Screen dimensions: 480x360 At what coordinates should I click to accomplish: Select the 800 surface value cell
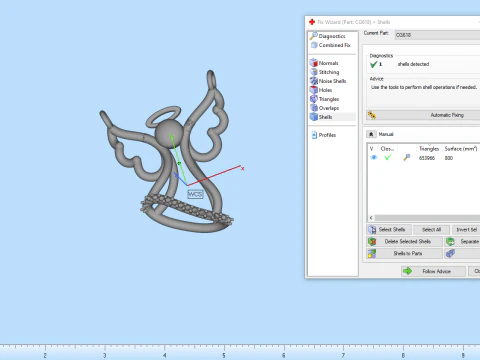(449, 158)
